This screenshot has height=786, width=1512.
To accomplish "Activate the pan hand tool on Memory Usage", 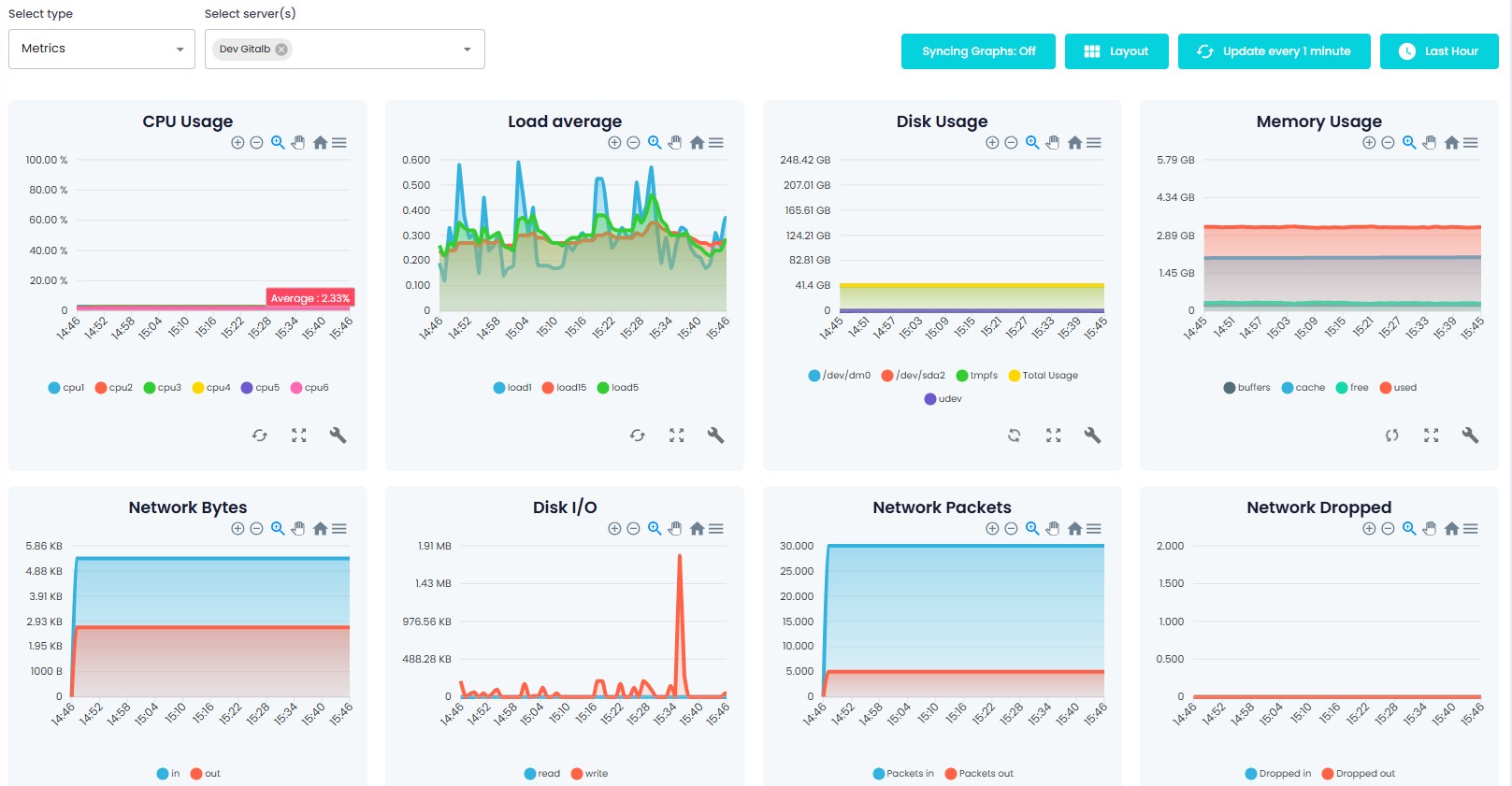I will (1430, 143).
